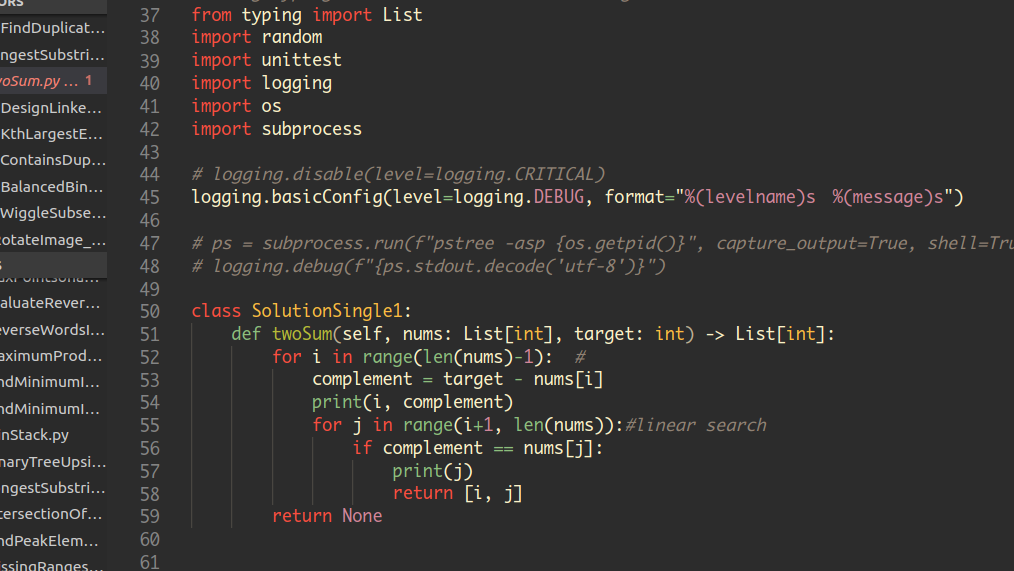Viewport: 1014px width, 571px height.
Task: Open ContainsDup... file in sidebar
Action: click(53, 160)
